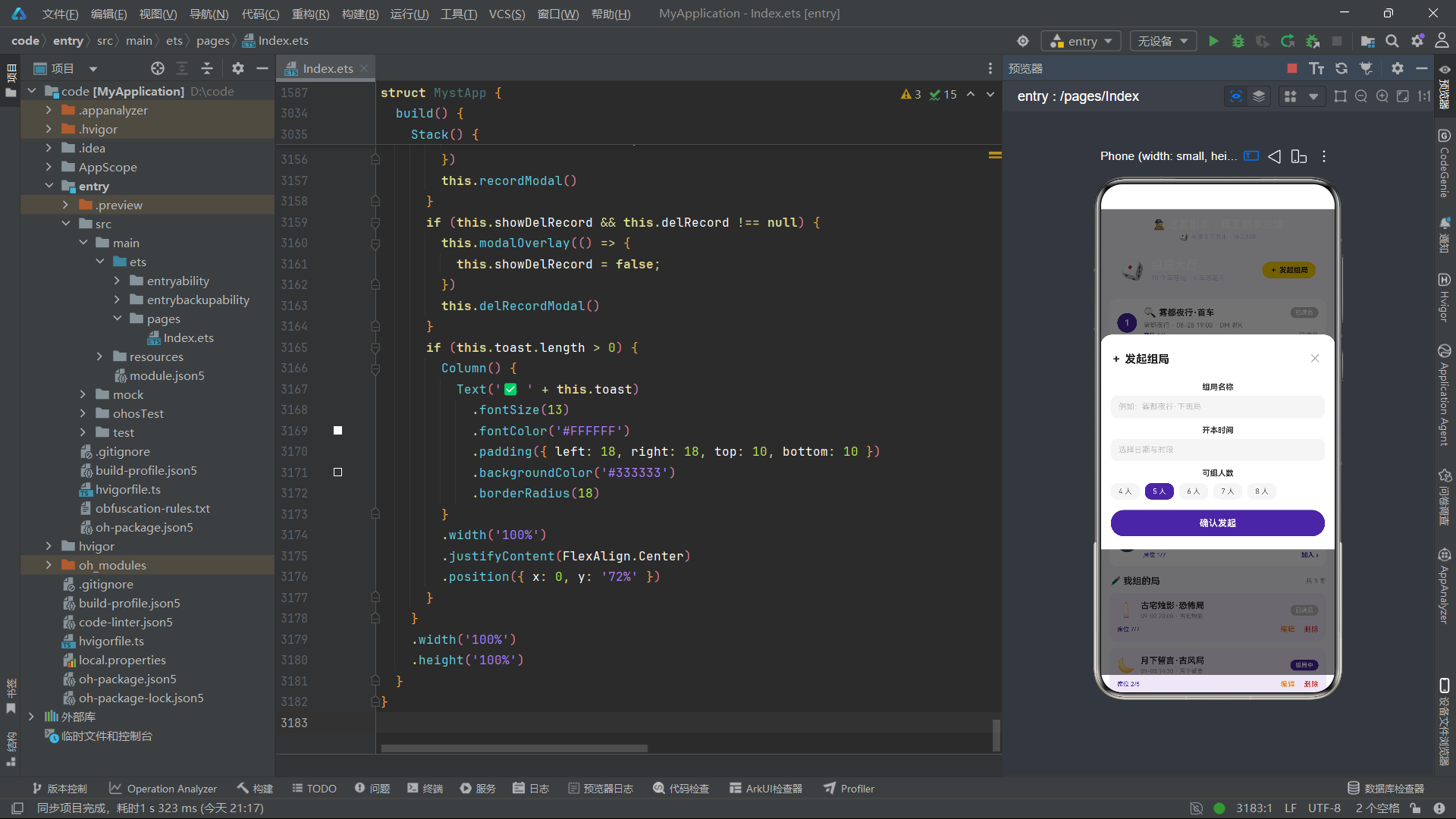Open the 项目 view selector dropdown arrow
Viewport: 1456px width, 819px height.
point(93,69)
